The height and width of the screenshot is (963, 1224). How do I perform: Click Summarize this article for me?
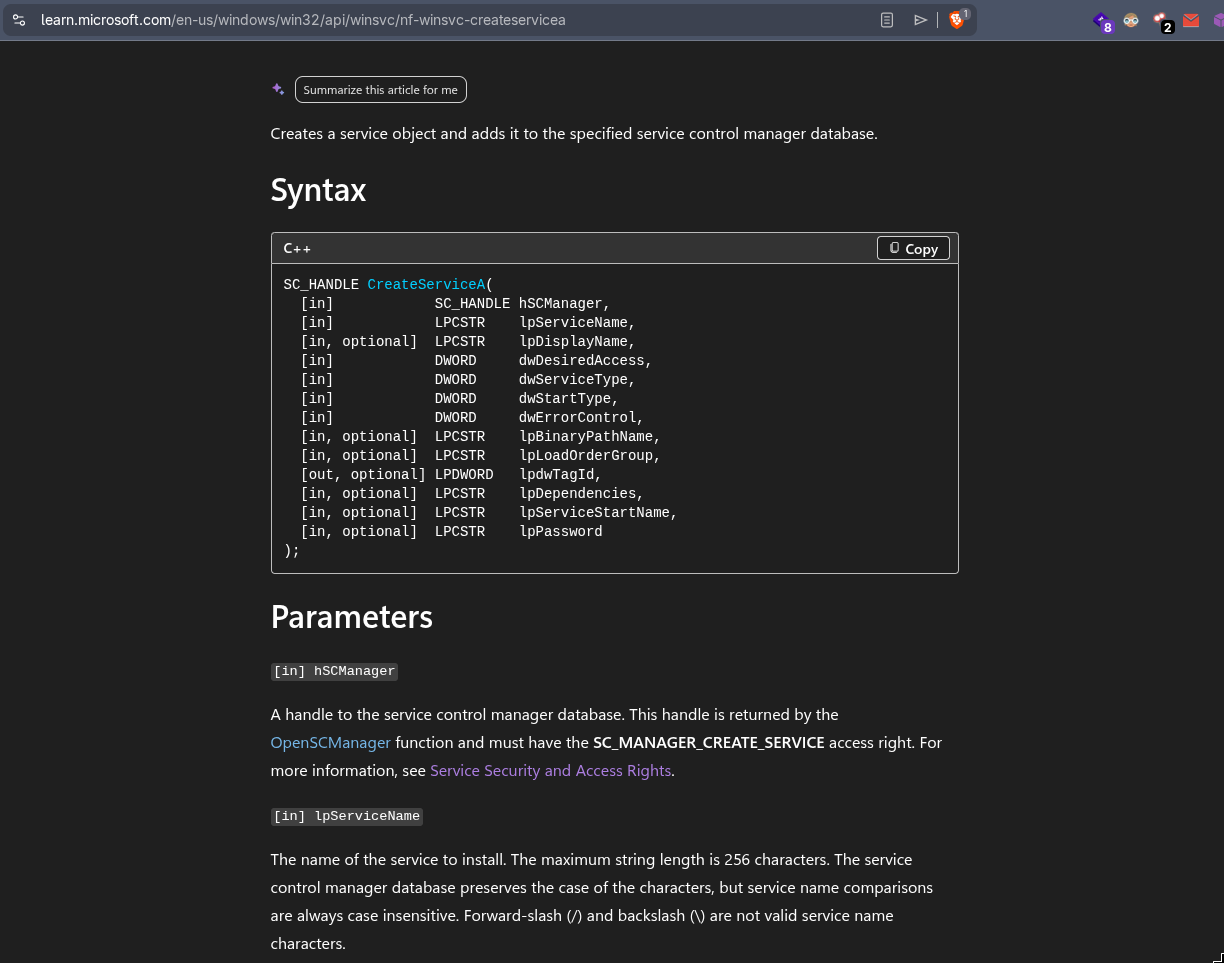click(x=381, y=90)
